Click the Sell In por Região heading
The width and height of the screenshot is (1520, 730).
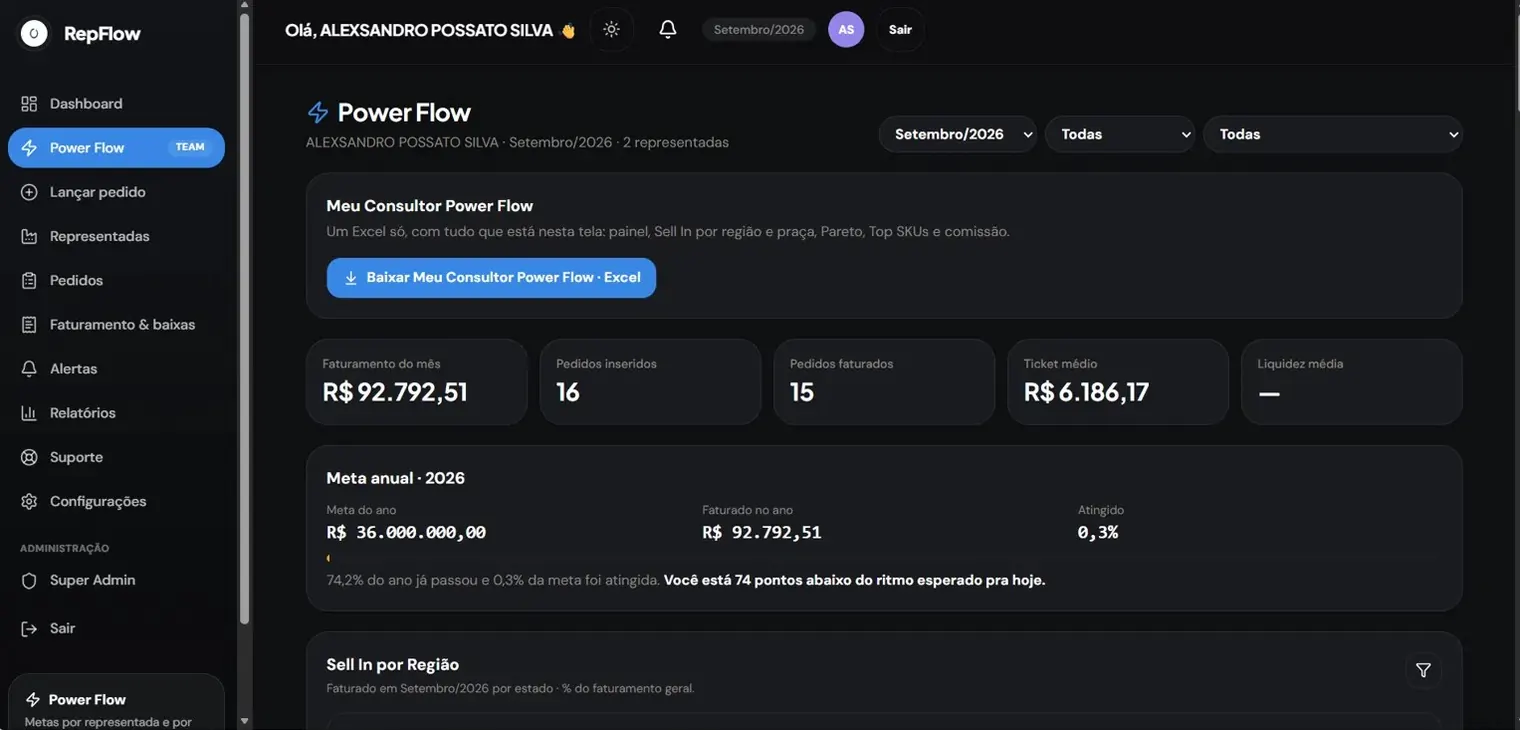pyautogui.click(x=392, y=664)
